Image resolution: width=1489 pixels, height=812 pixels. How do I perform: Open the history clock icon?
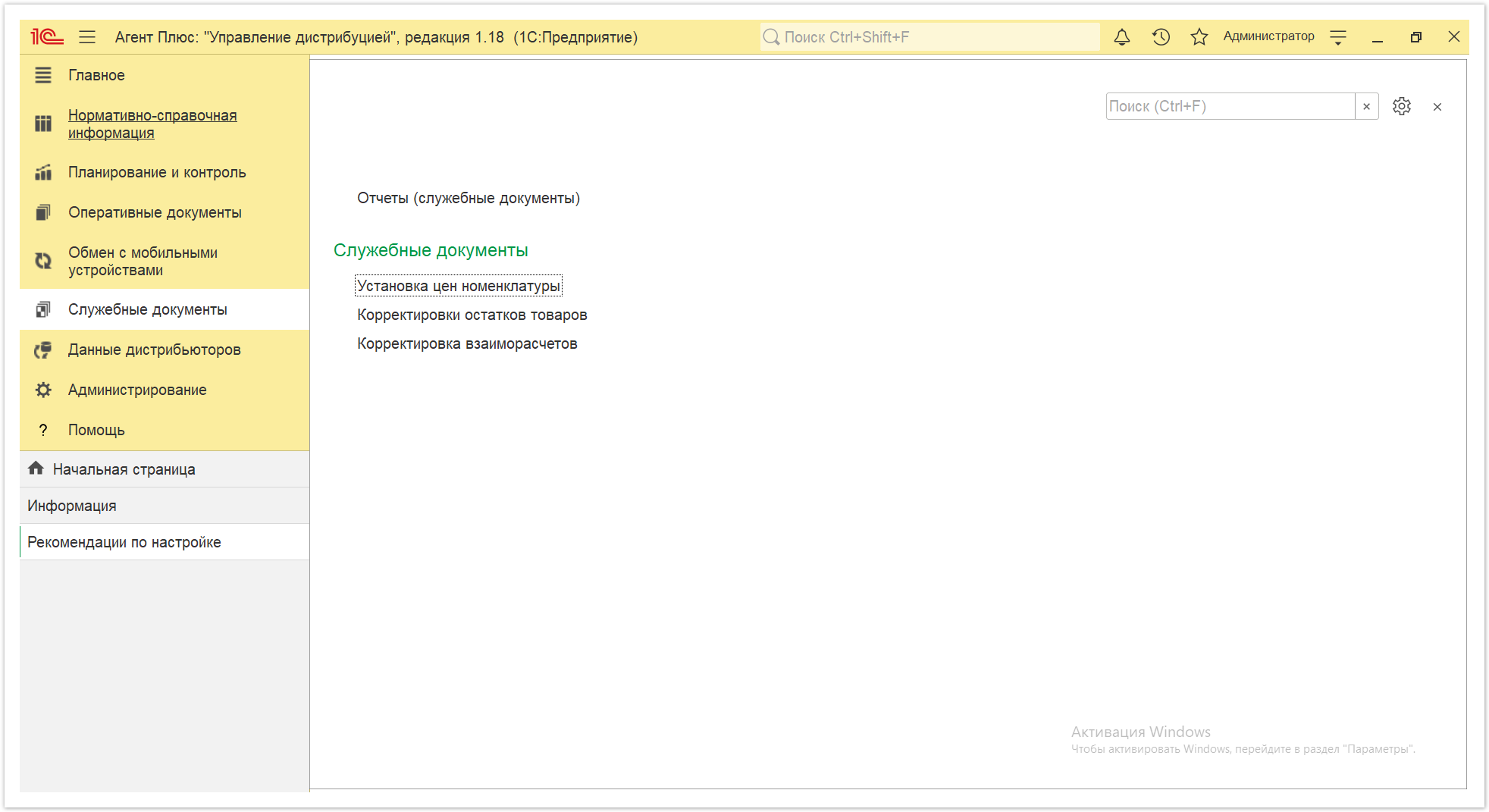click(1161, 36)
